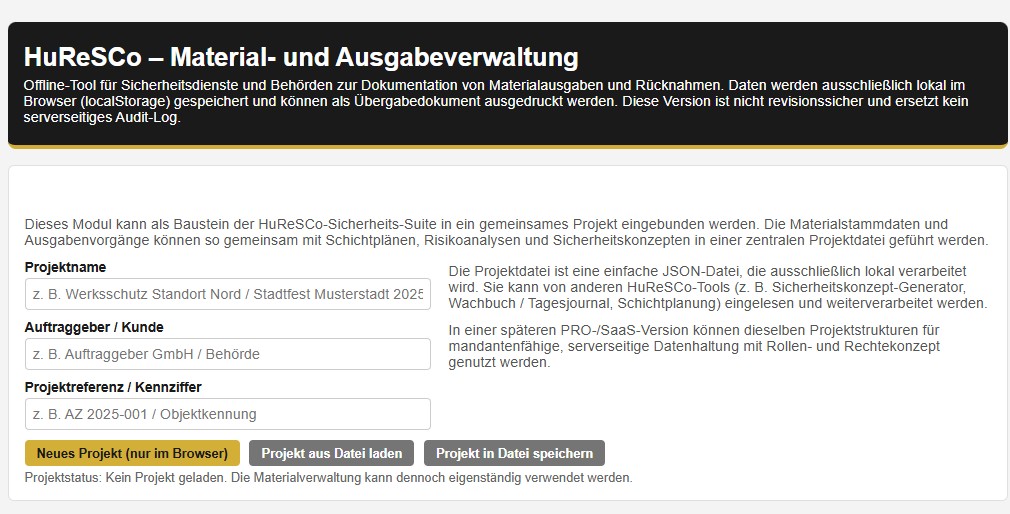This screenshot has height=514, width=1010.
Task: Click the header description starting 'Offline-Tool für Sicherheitsdienste'
Action: click(496, 102)
